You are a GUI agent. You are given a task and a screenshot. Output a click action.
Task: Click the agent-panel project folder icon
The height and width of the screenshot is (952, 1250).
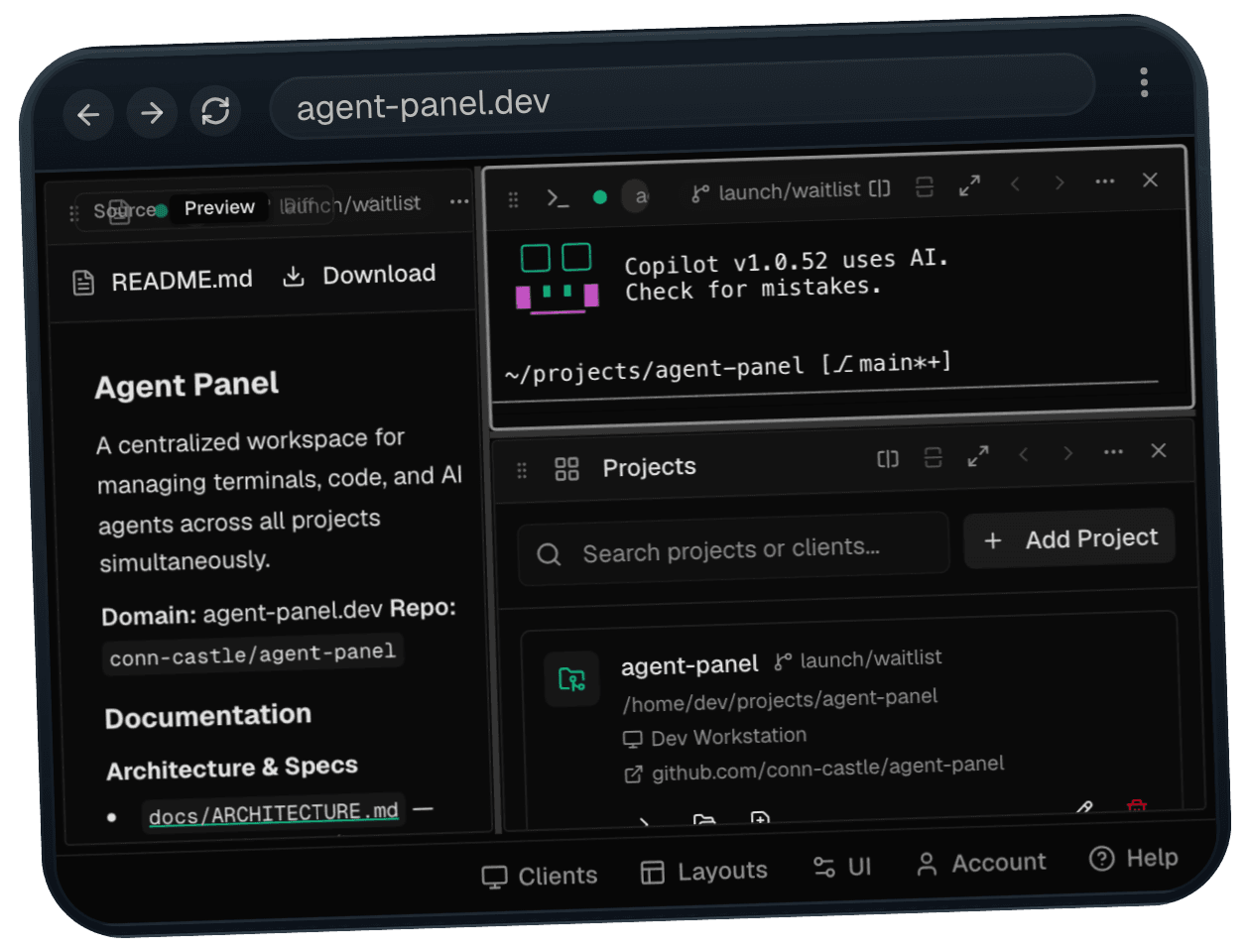pyautogui.click(x=572, y=679)
